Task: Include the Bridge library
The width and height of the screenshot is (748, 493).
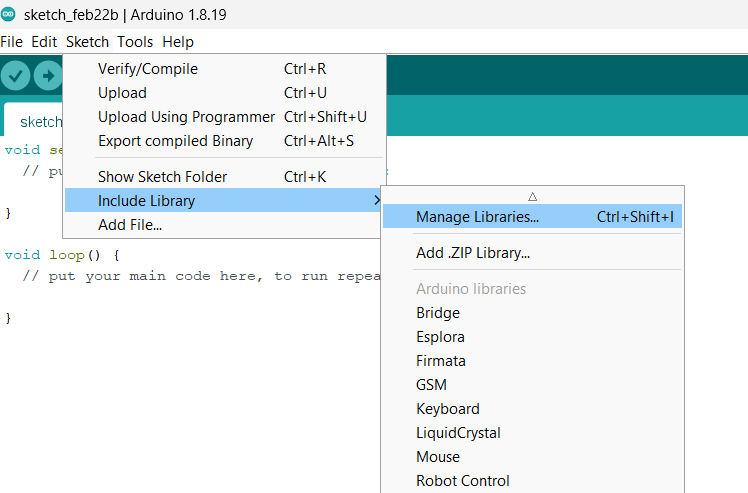Action: pos(438,313)
